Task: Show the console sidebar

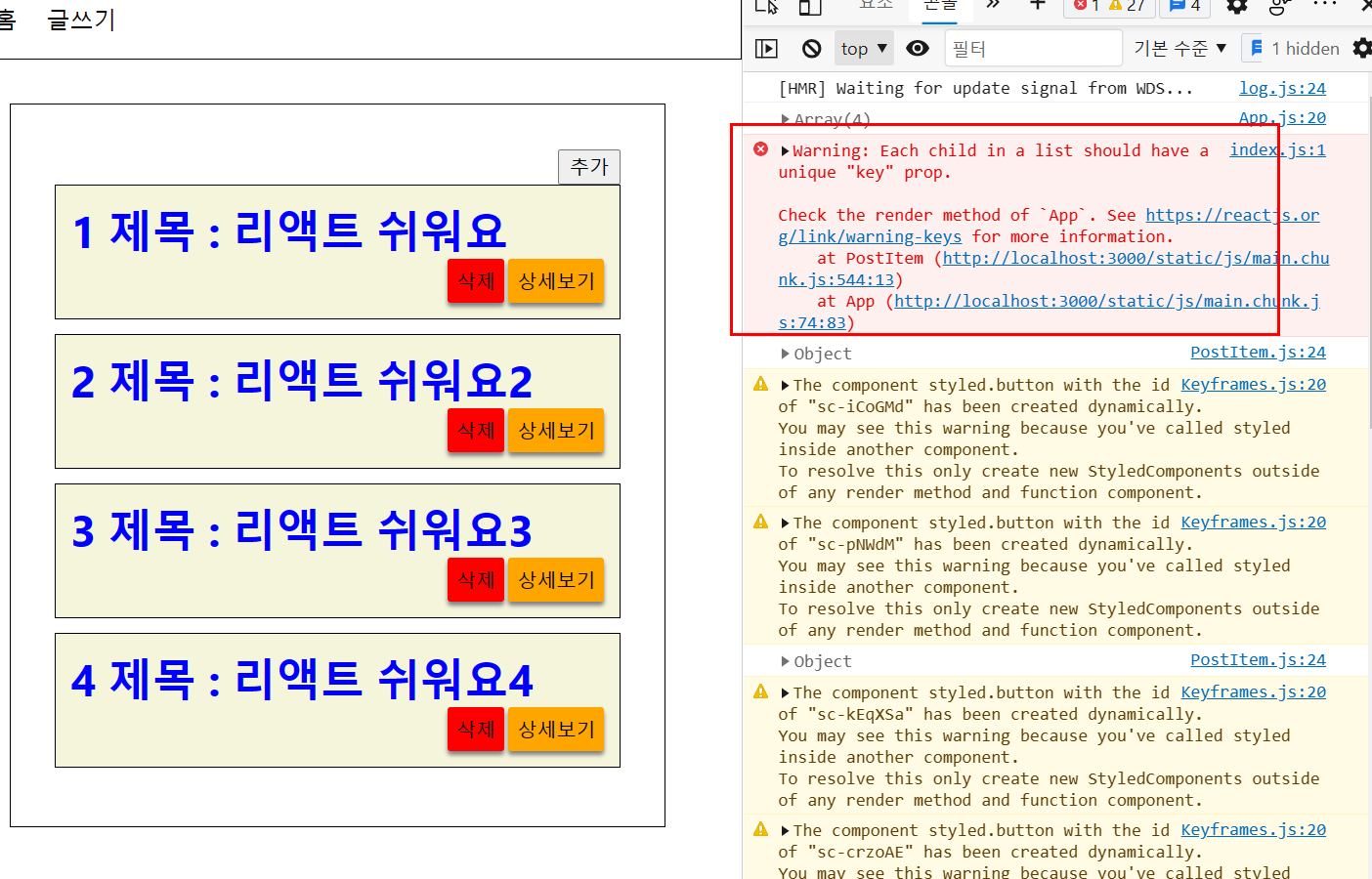Action: pos(767,48)
